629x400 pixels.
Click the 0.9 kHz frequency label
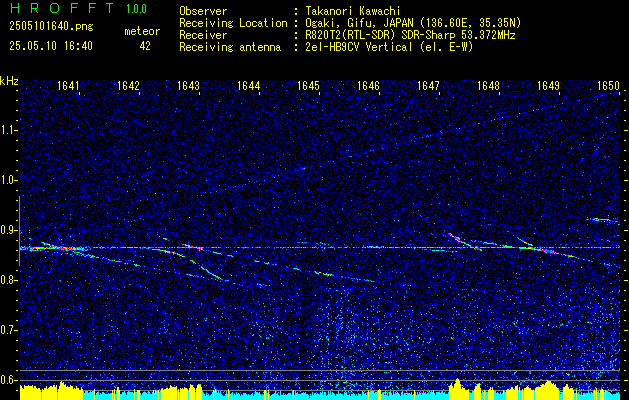(7, 230)
